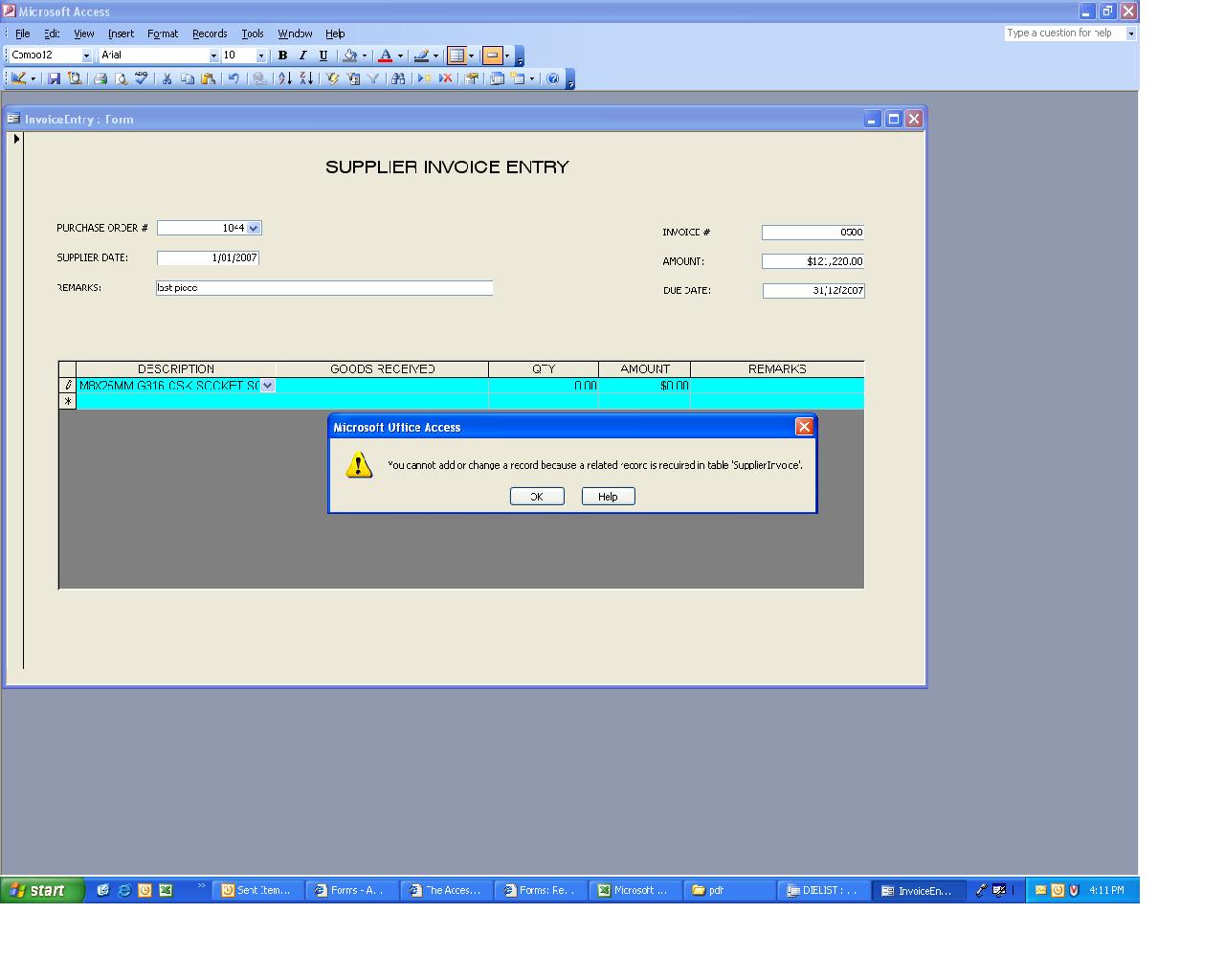Open the Description combo dropdown in subform row

point(268,386)
